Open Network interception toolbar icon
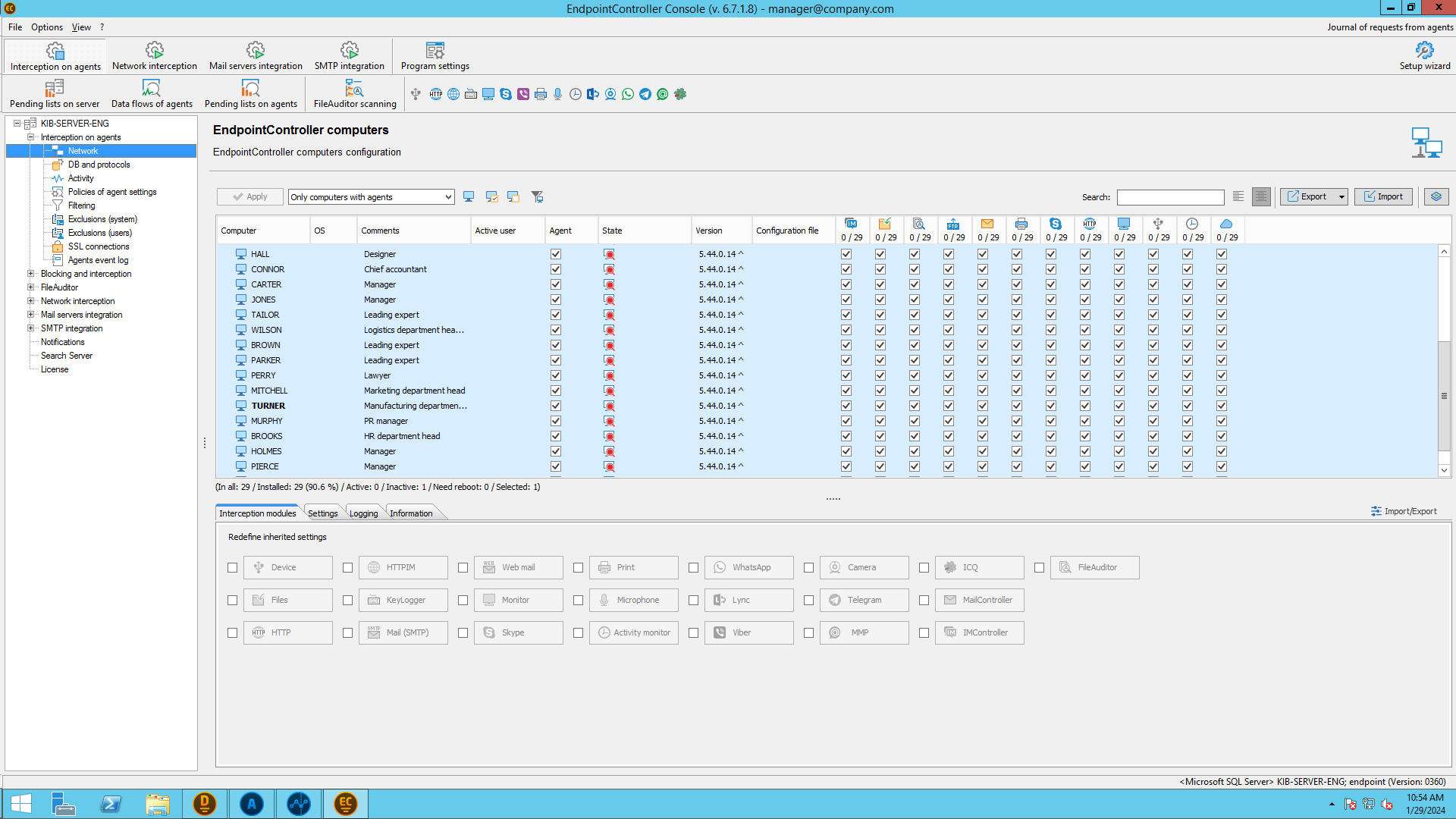Viewport: 1456px width, 819px height. click(x=154, y=56)
